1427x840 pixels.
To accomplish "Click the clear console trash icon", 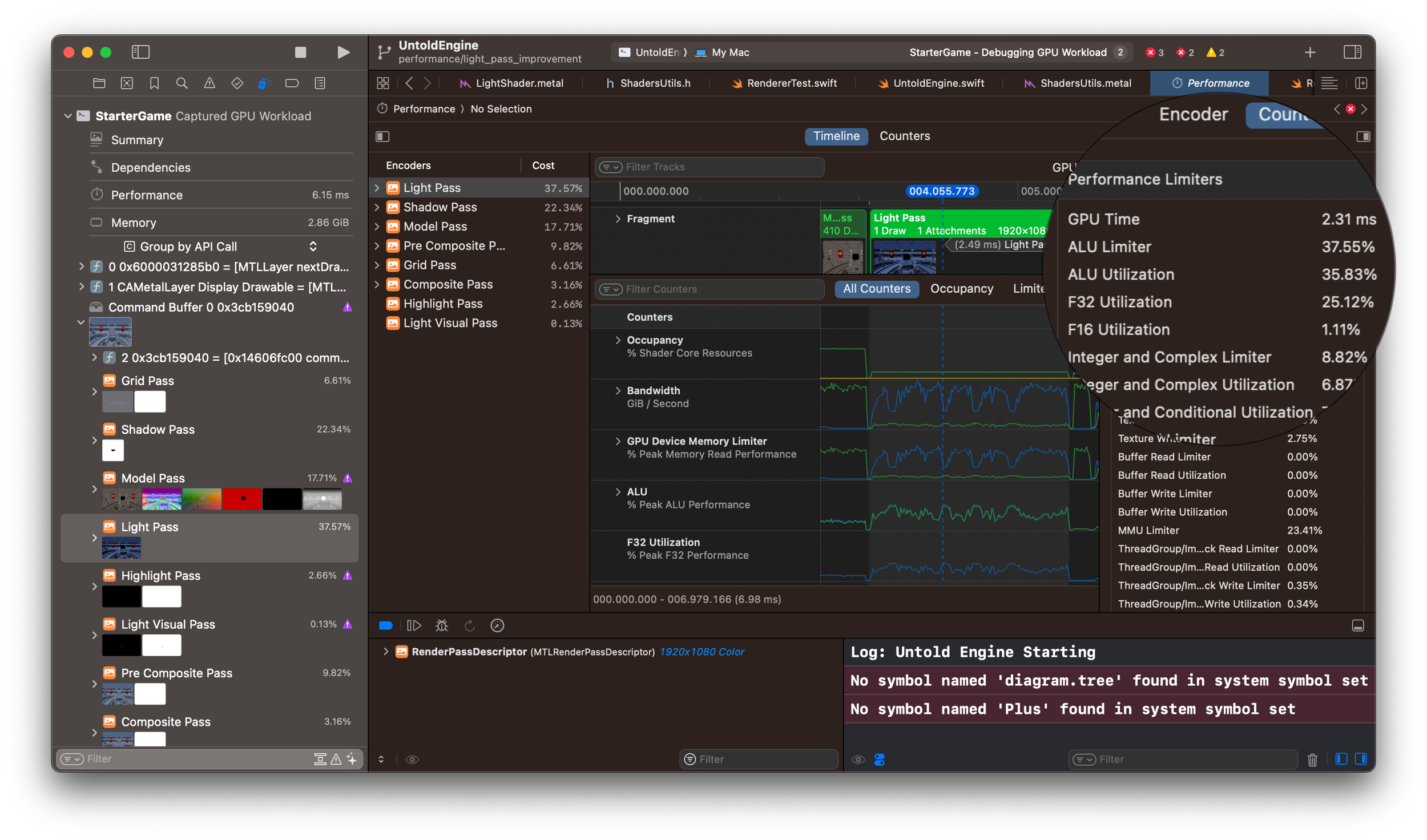I will tap(1312, 760).
